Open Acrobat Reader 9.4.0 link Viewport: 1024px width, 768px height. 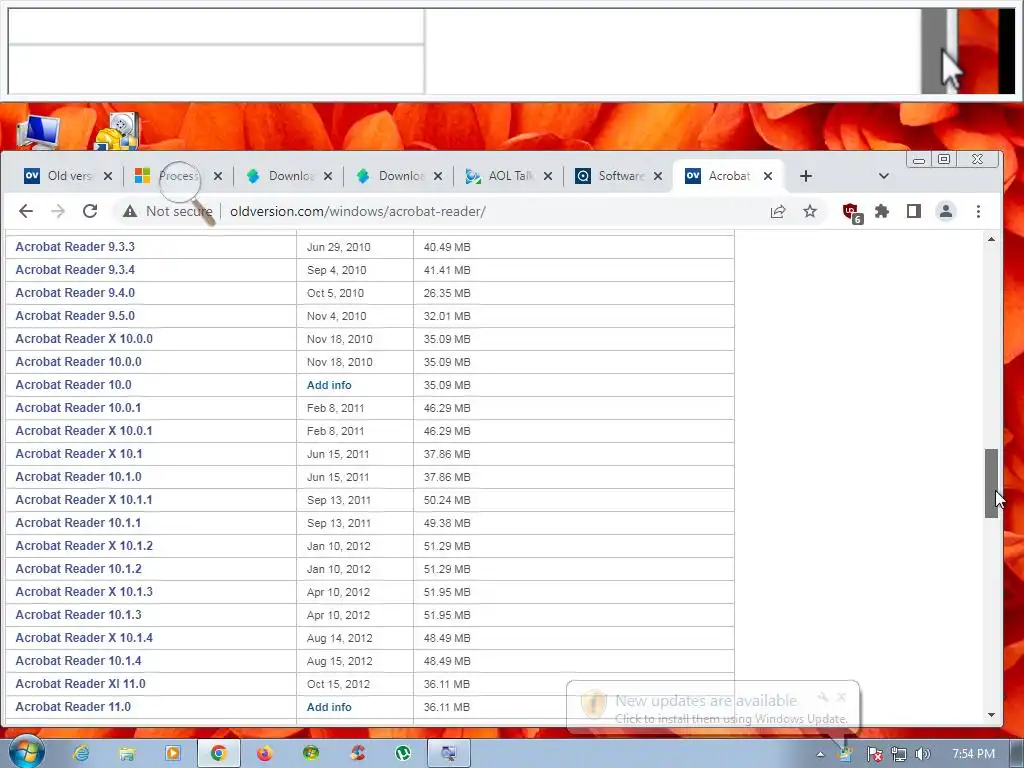pos(75,293)
